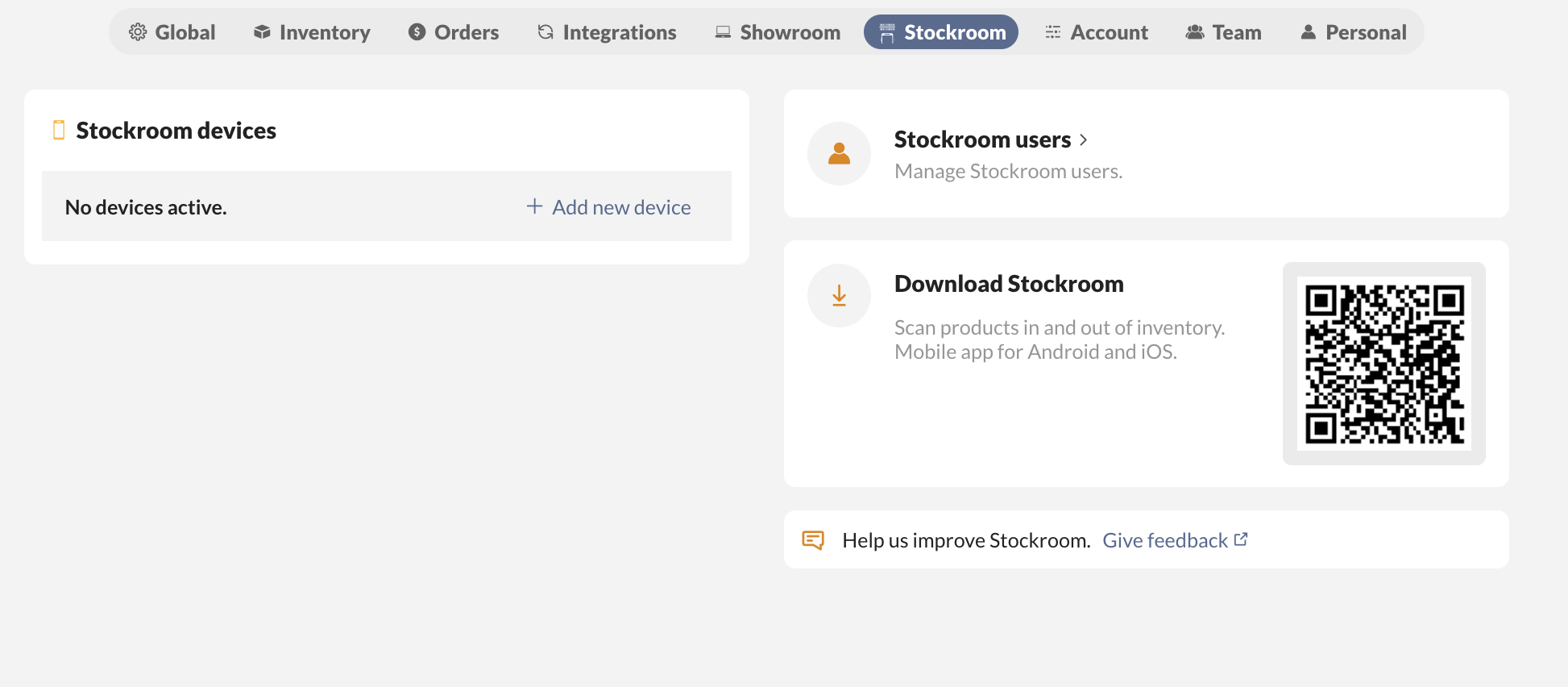Click the Stockroom users heading

click(x=981, y=139)
